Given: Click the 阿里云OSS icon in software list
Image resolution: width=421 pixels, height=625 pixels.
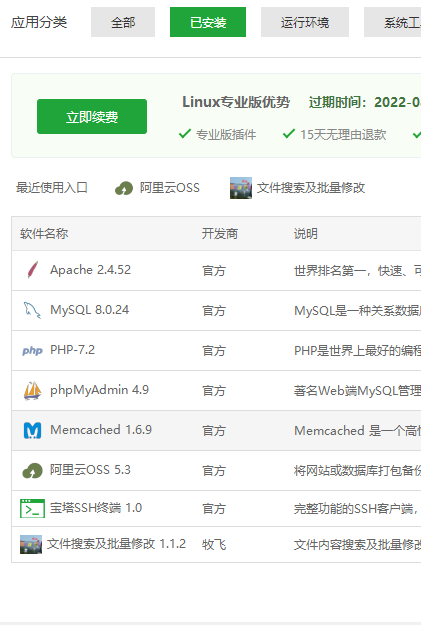Looking at the screenshot, I should coord(32,470).
